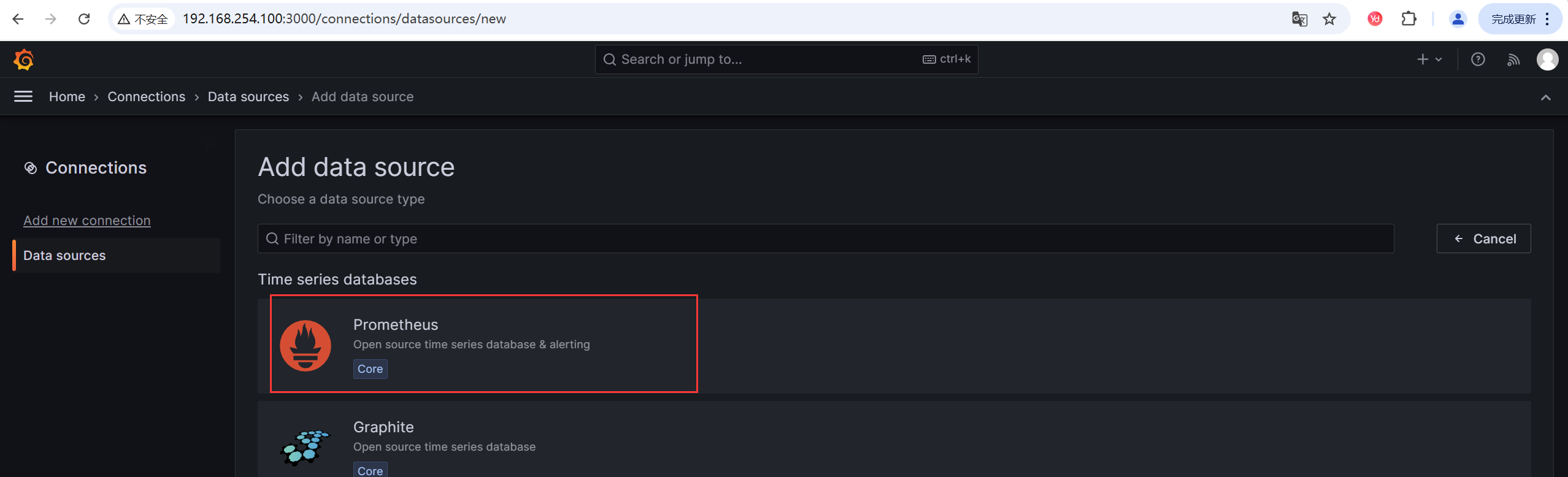Click the Prometheus flame logo
1568x477 pixels.
(x=306, y=346)
